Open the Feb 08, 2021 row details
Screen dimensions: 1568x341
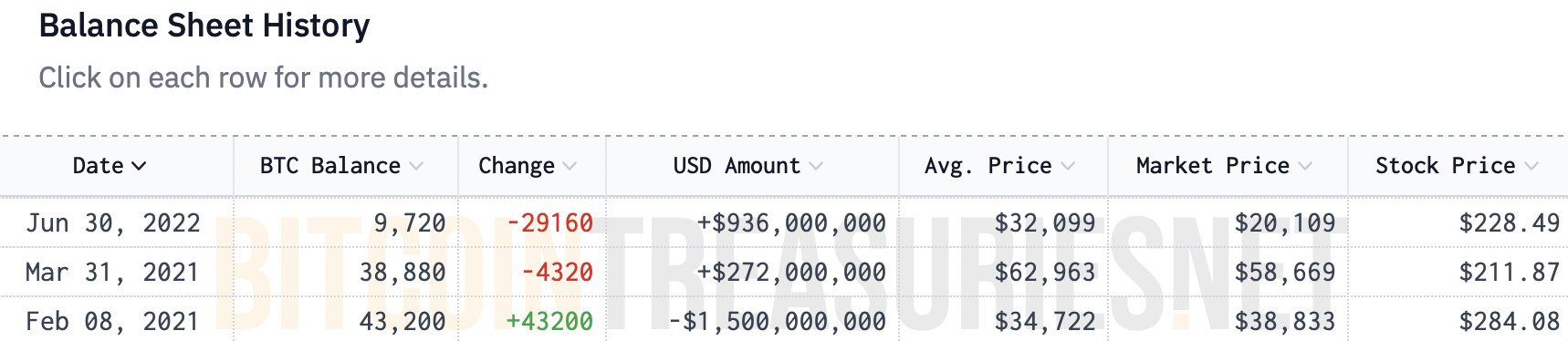784,320
